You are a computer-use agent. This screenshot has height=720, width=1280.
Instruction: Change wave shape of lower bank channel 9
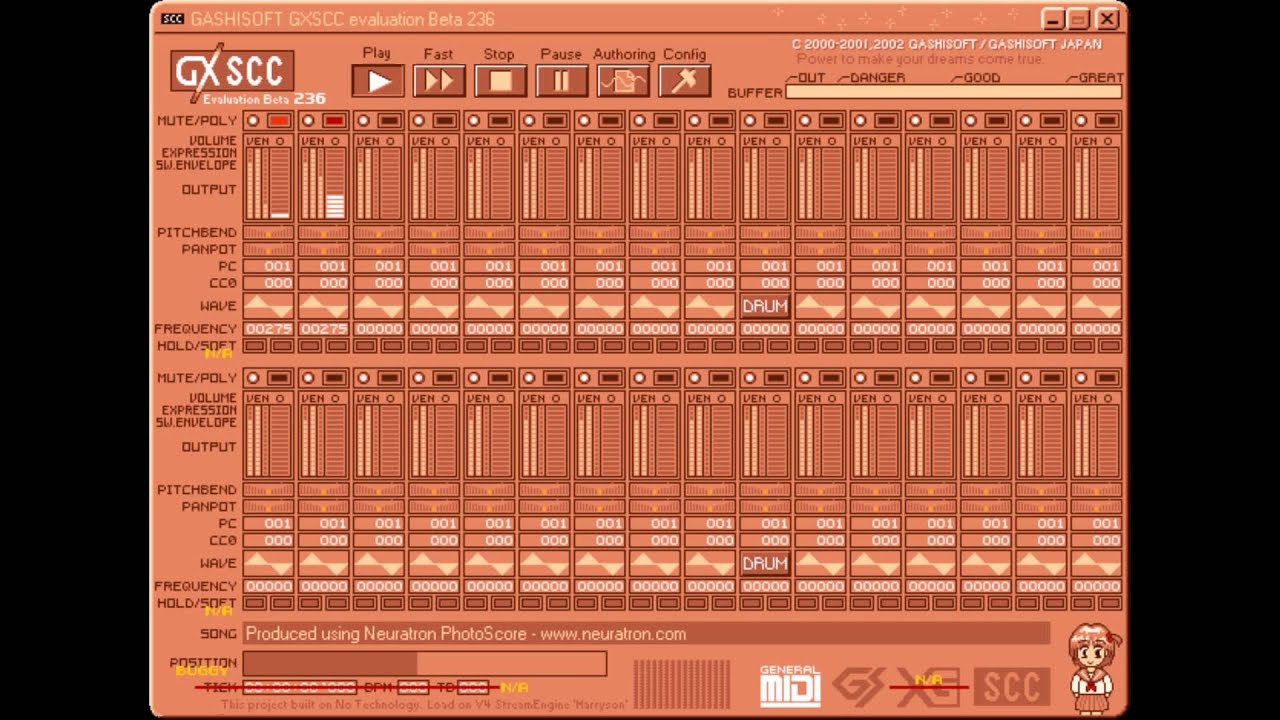coord(710,563)
